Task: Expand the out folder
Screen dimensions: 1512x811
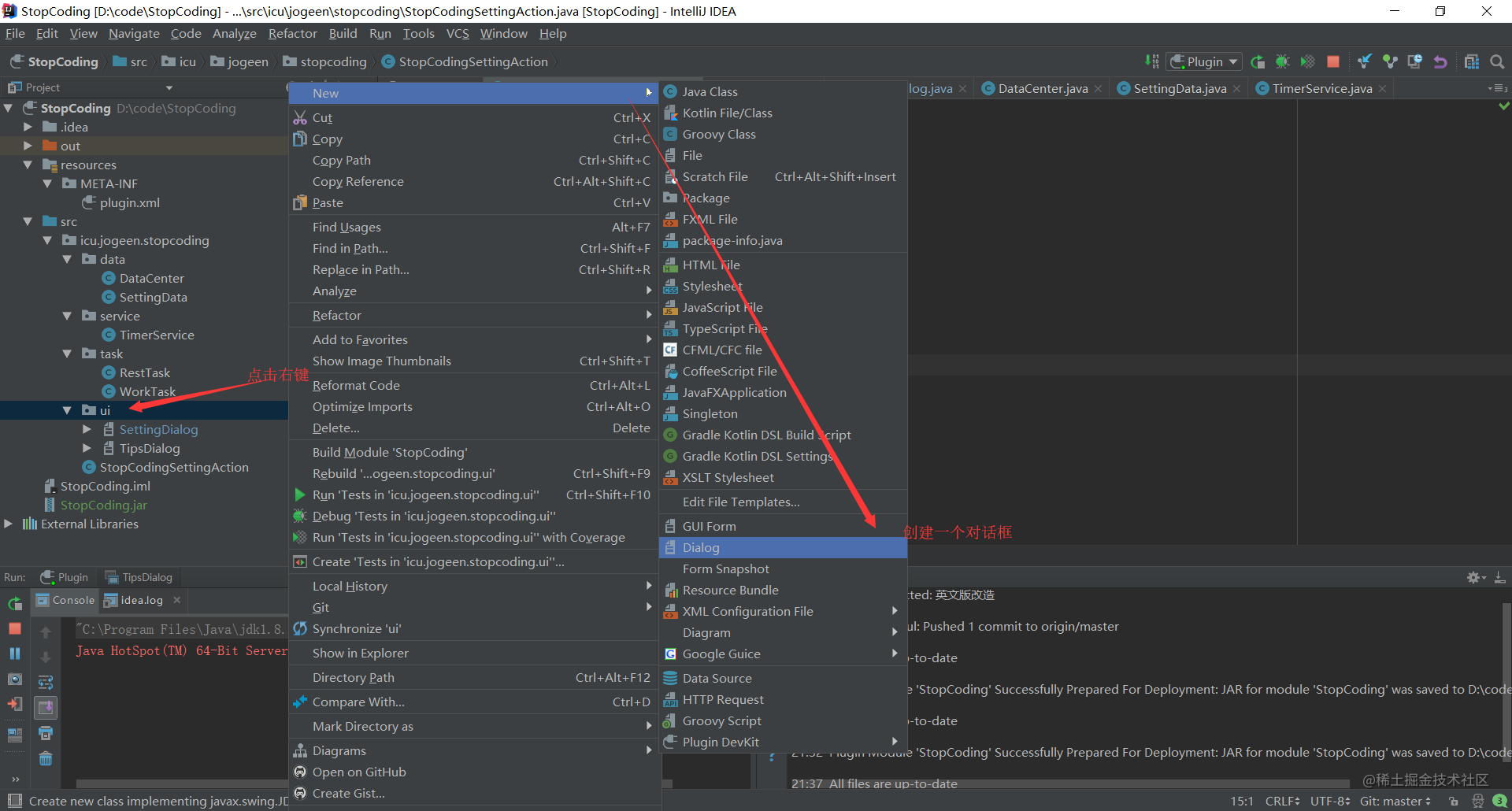Action: (x=28, y=146)
